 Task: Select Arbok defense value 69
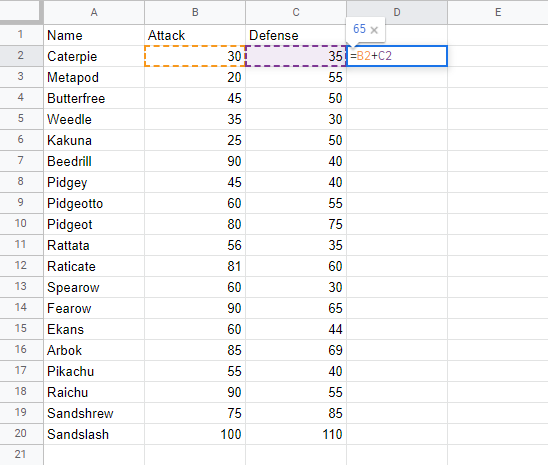[296, 350]
